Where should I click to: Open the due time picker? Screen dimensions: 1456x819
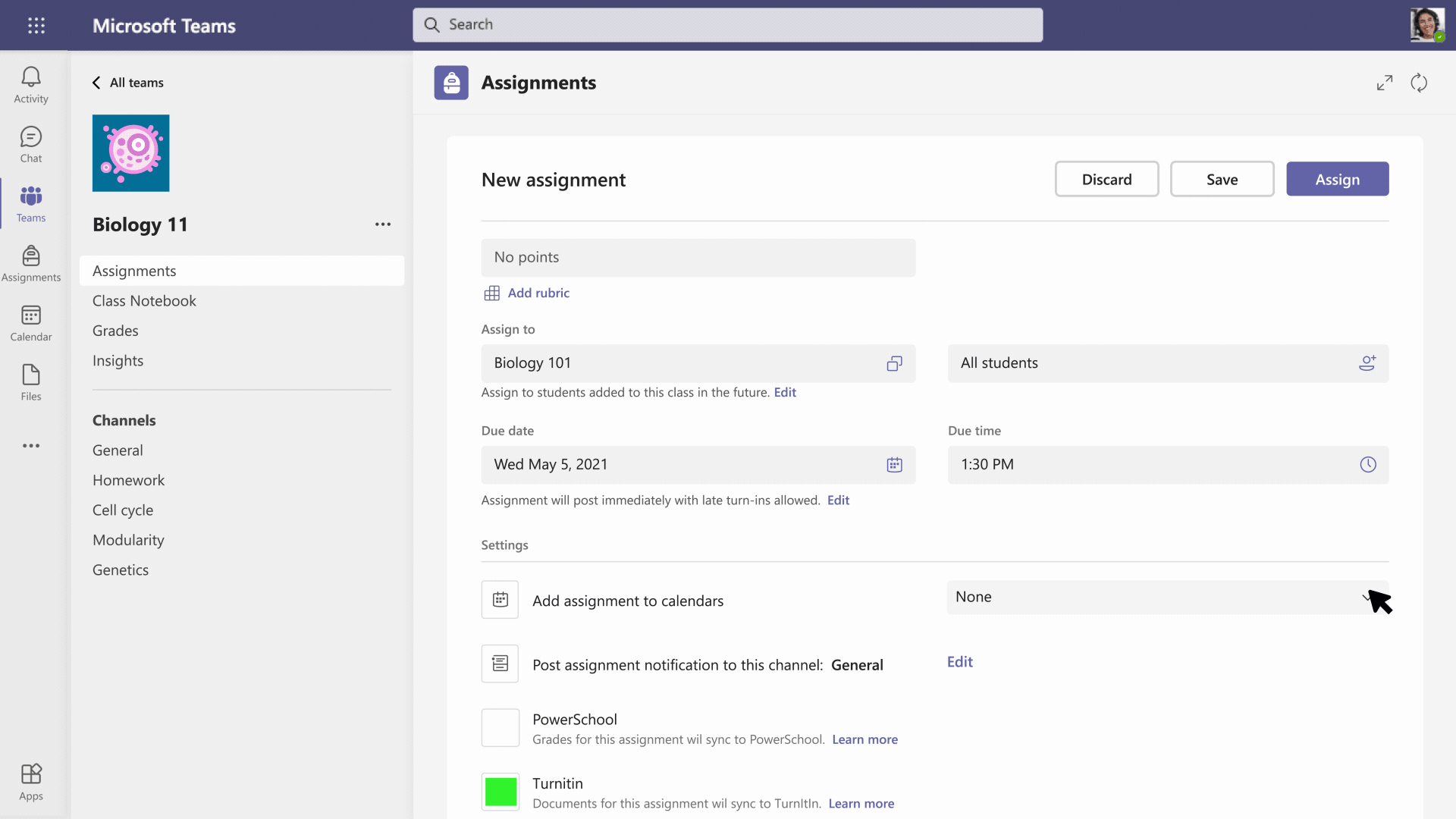coord(1367,465)
